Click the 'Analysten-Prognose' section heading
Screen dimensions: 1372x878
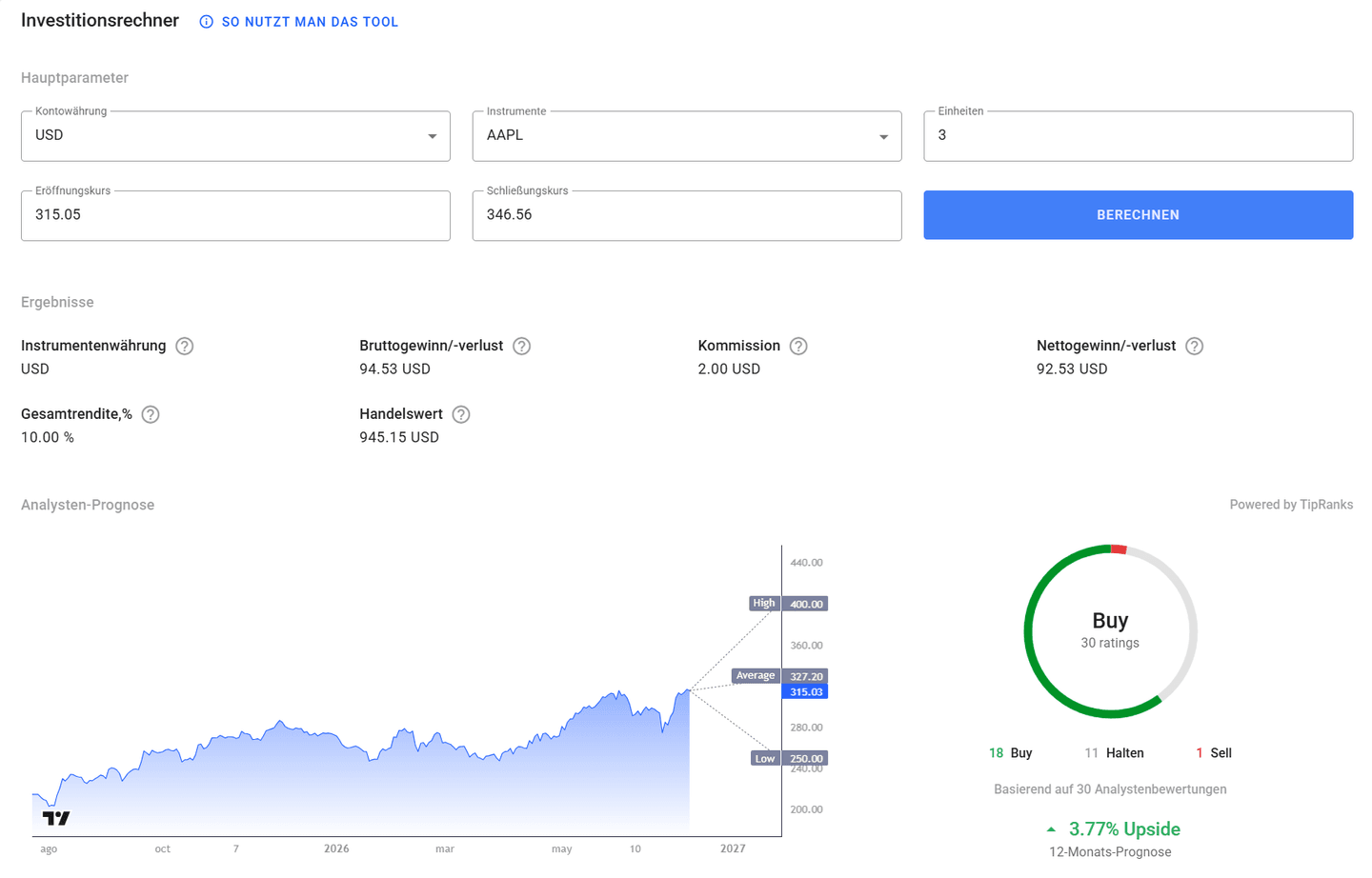coord(88,506)
